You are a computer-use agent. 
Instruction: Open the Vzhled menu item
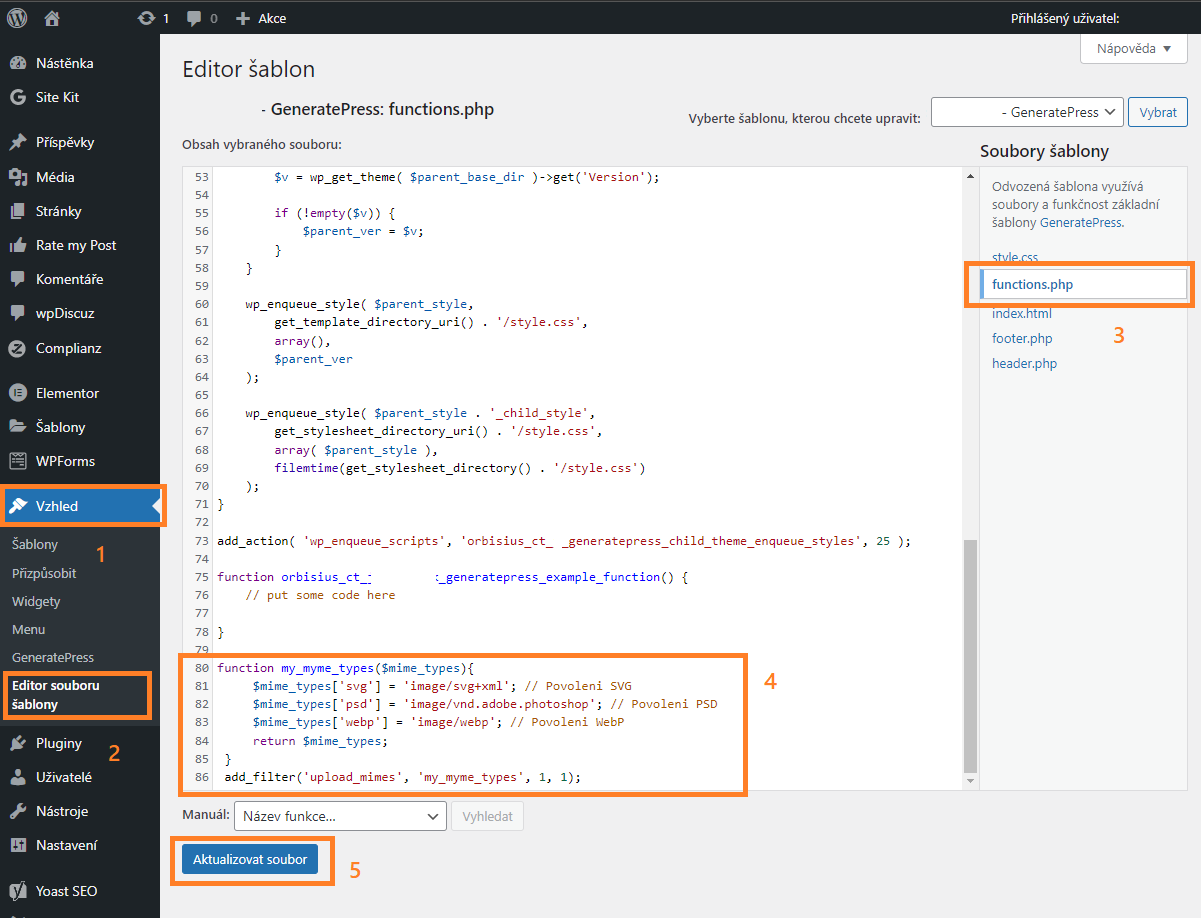pyautogui.click(x=80, y=506)
